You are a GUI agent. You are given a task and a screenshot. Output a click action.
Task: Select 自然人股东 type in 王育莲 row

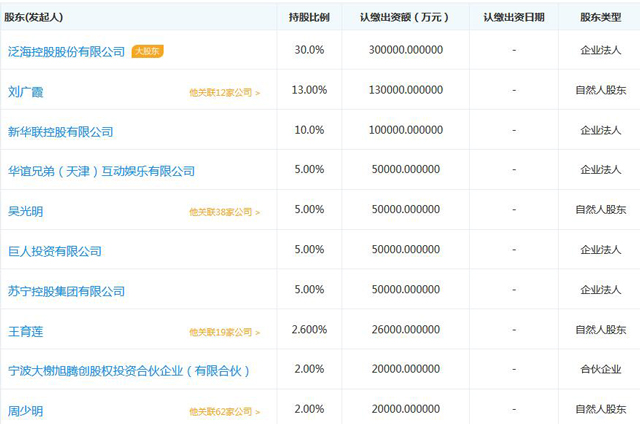(x=600, y=329)
